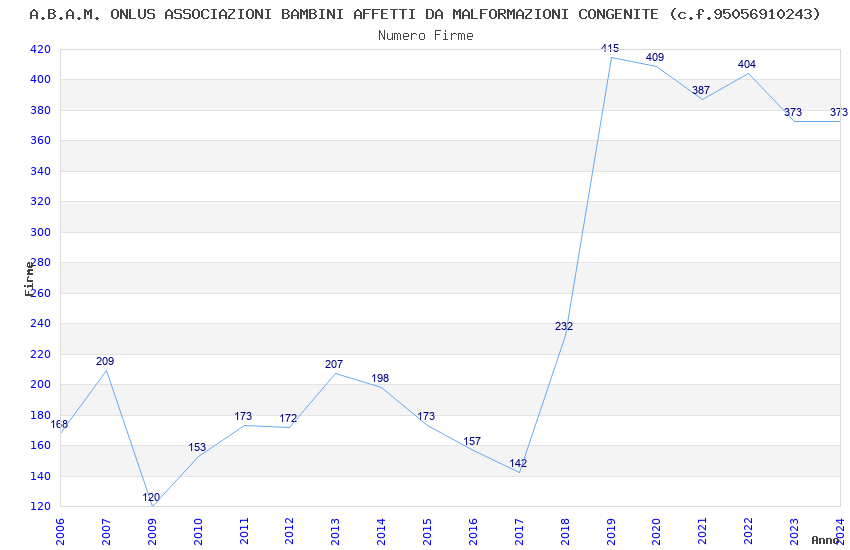Select the 232 data label
The width and height of the screenshot is (850, 550).
click(564, 326)
